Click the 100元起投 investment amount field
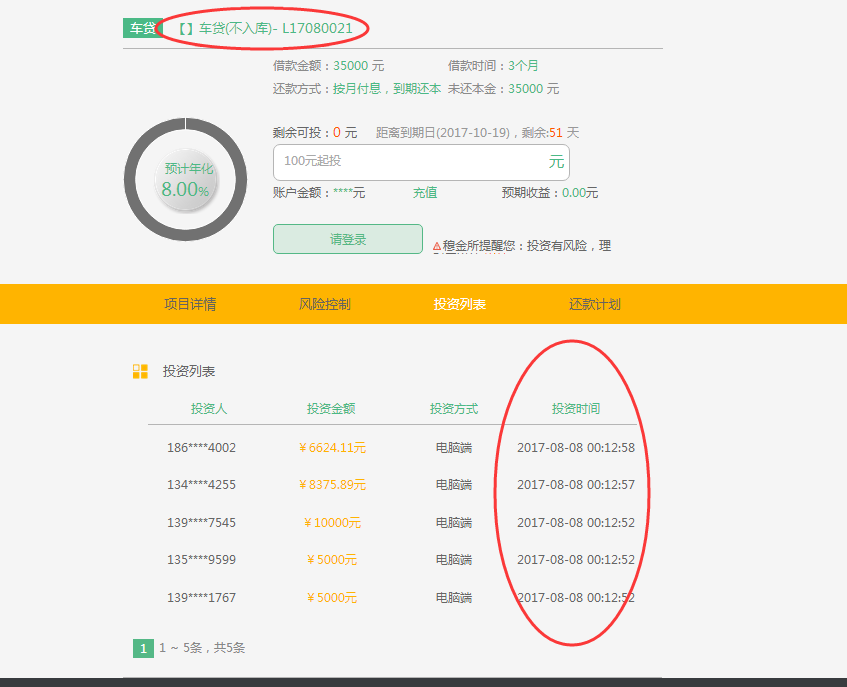Viewport: 847px width, 687px height. [x=410, y=162]
